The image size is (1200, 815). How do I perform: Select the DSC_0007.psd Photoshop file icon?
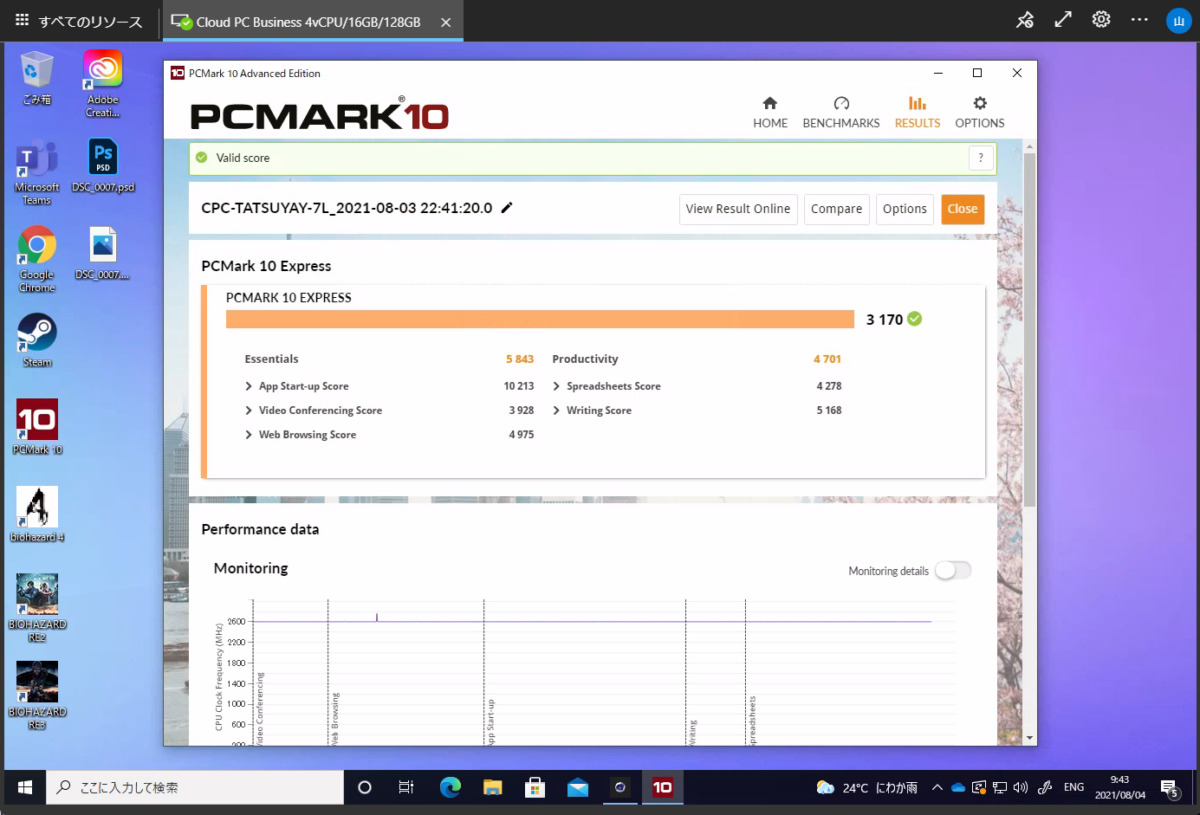[103, 166]
